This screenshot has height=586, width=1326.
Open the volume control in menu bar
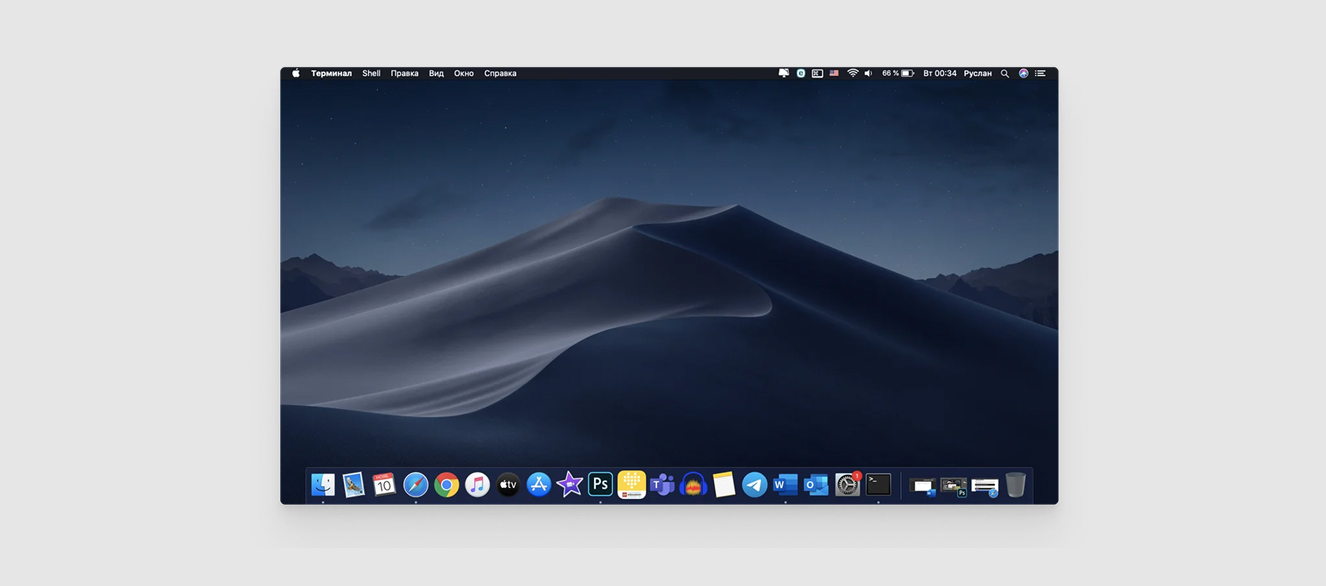coord(868,73)
